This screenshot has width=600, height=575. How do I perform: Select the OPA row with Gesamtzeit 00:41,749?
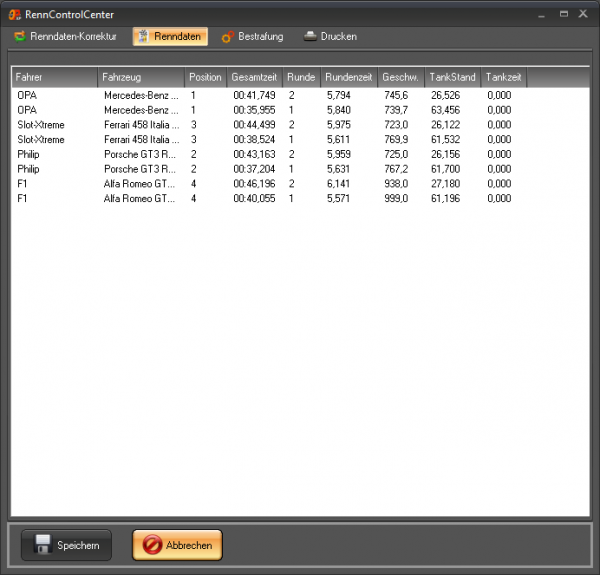tap(300, 95)
